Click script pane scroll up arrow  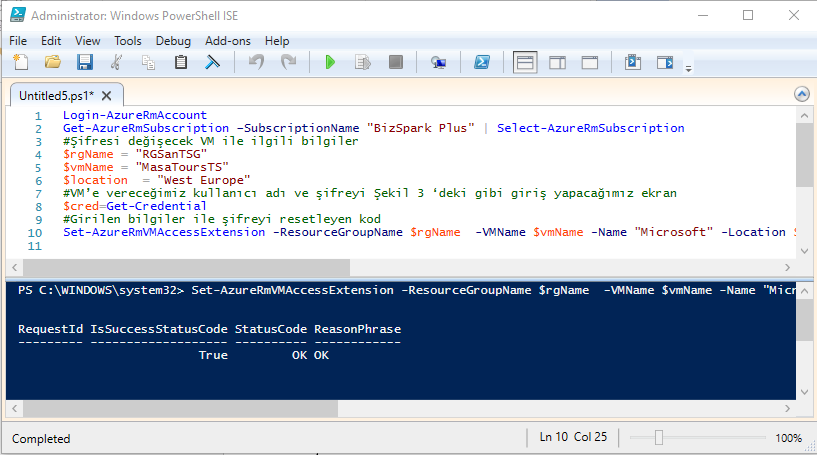pyautogui.click(x=804, y=115)
